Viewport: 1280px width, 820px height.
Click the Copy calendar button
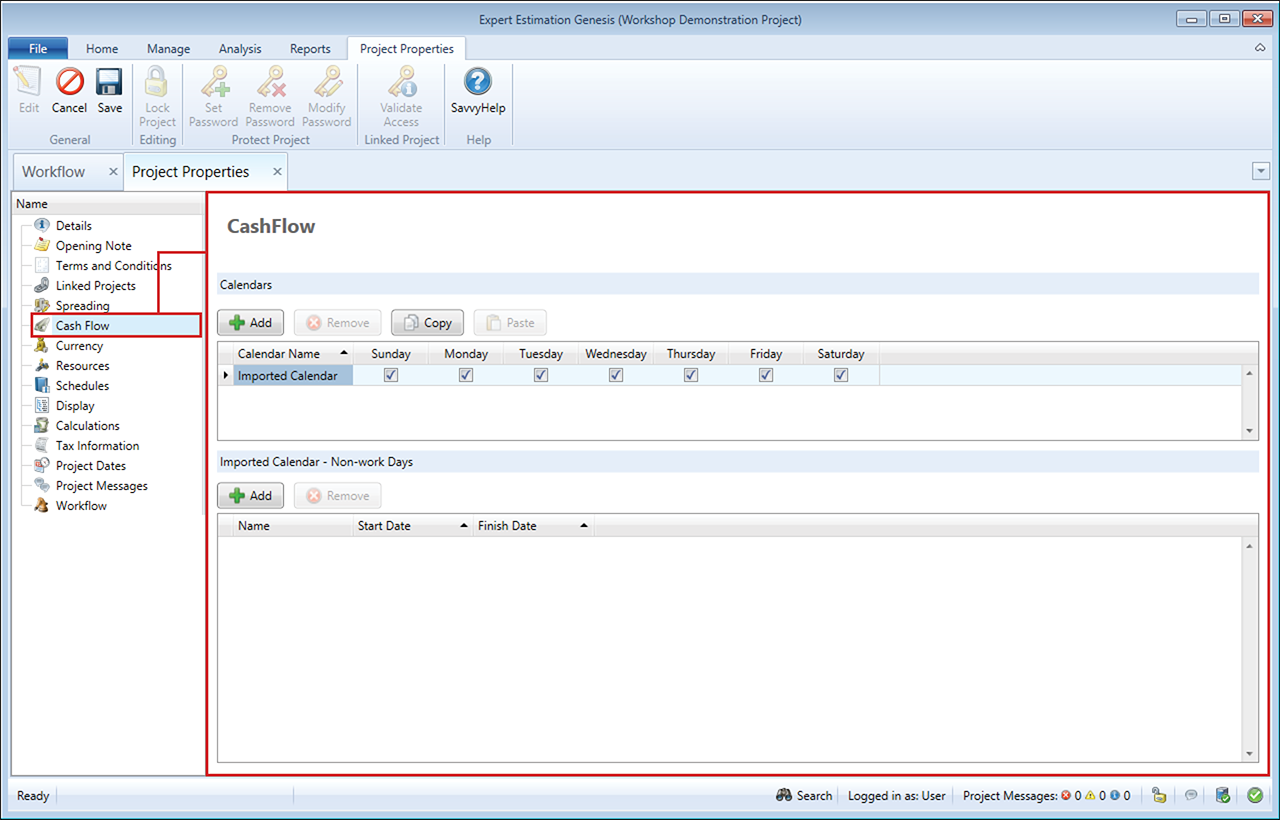(427, 323)
